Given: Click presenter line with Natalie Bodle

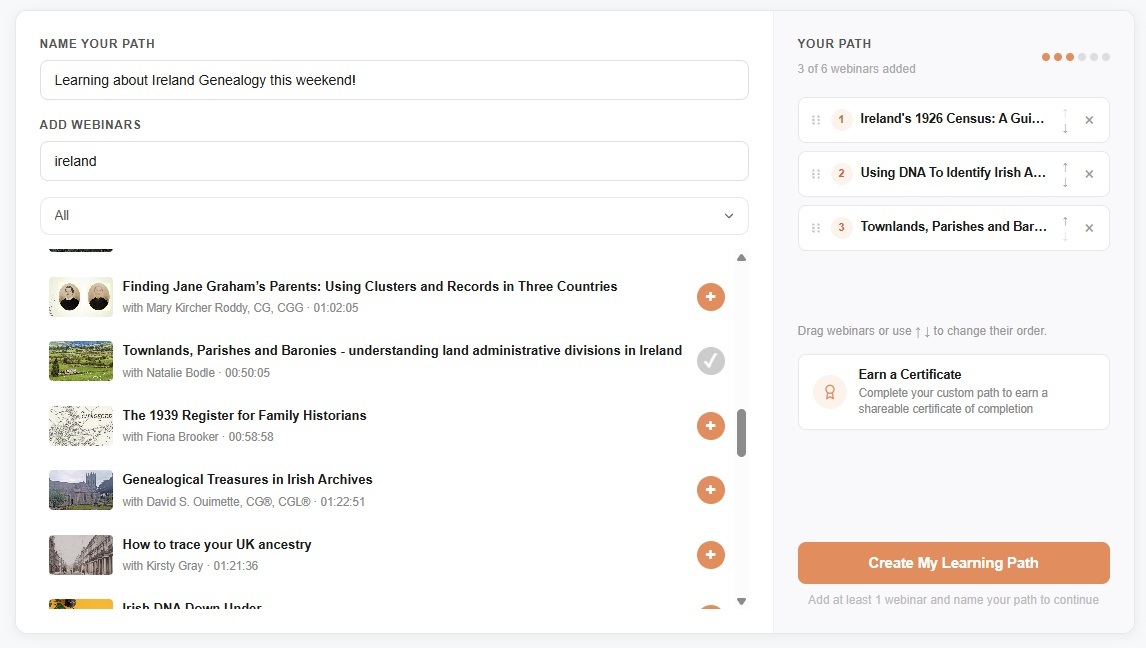Looking at the screenshot, I should [196, 373].
